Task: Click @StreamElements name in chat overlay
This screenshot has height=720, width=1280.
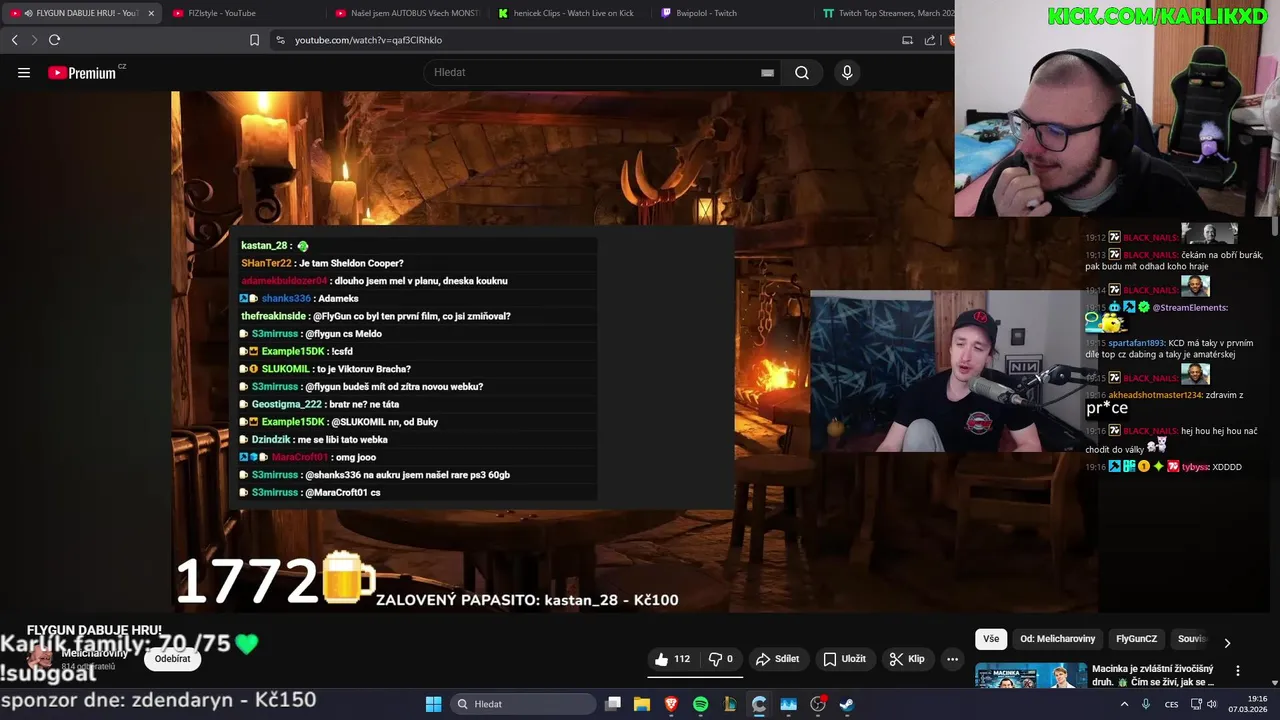Action: point(1190,307)
